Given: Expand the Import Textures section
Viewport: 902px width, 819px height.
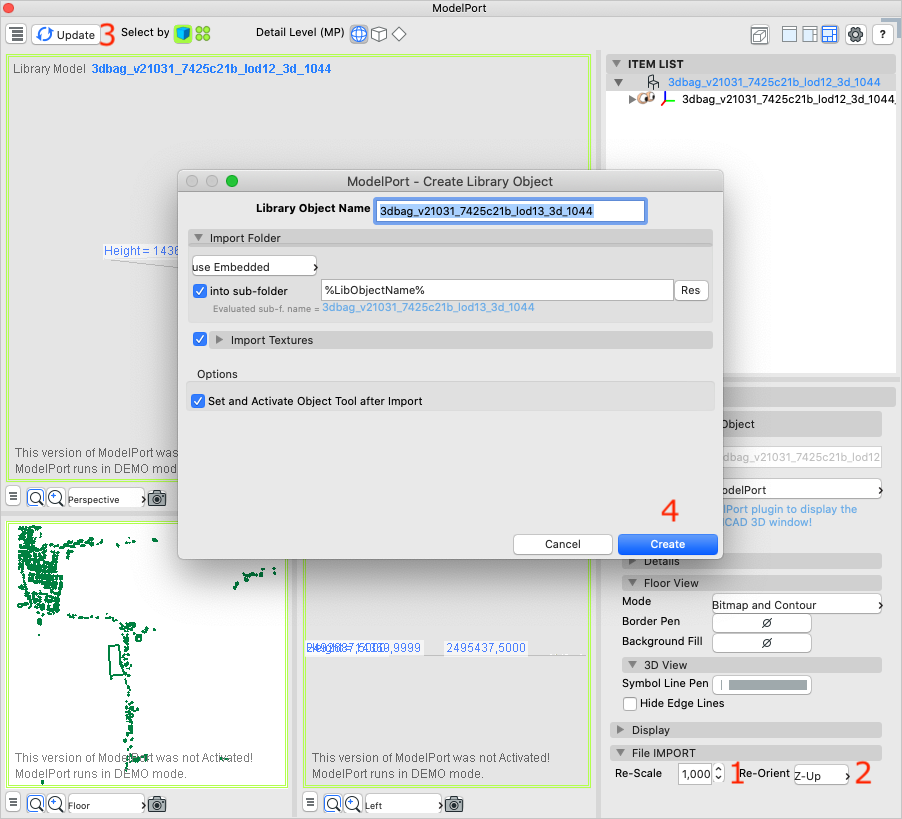Looking at the screenshot, I should tap(219, 340).
